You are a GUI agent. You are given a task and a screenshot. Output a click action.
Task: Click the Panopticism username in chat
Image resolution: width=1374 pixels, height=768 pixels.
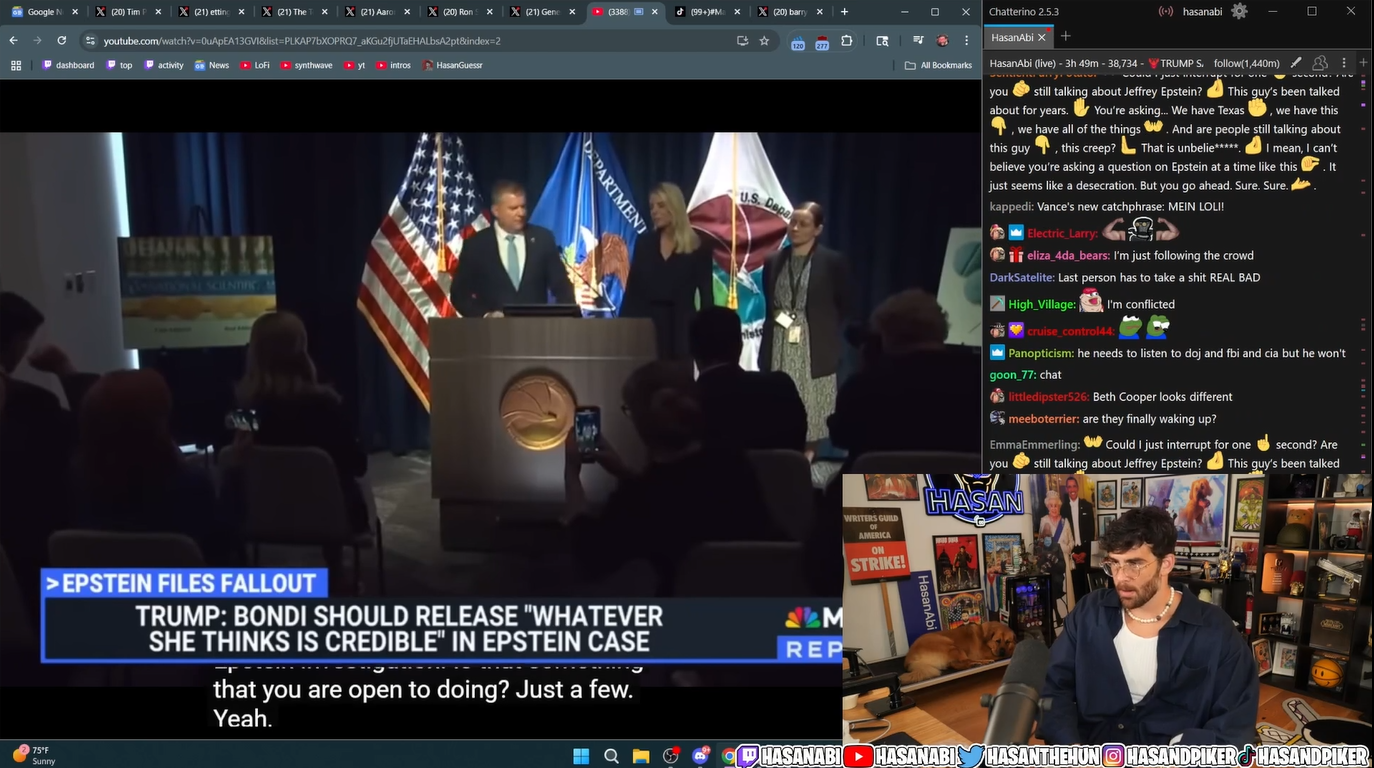pyautogui.click(x=1041, y=353)
